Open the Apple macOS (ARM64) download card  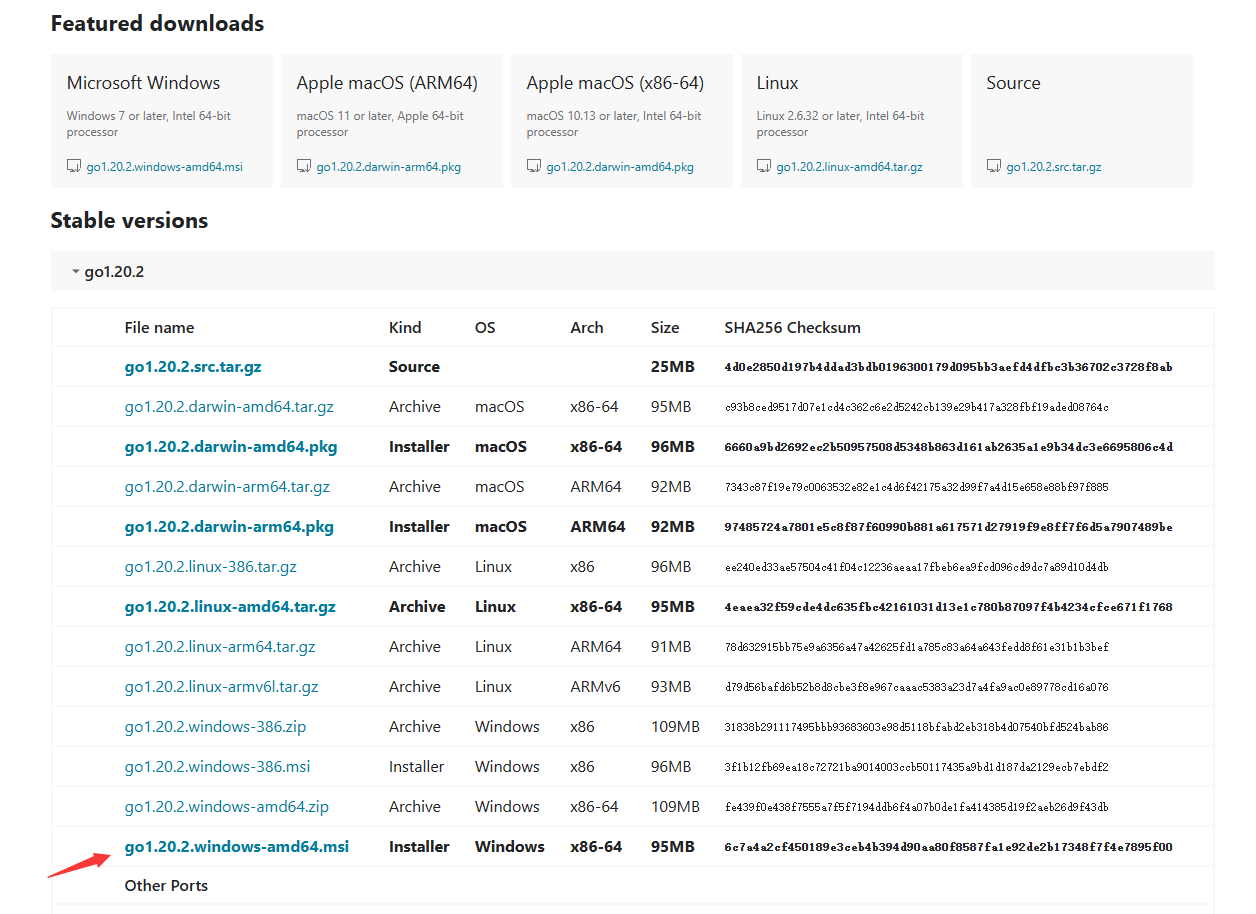[x=392, y=121]
